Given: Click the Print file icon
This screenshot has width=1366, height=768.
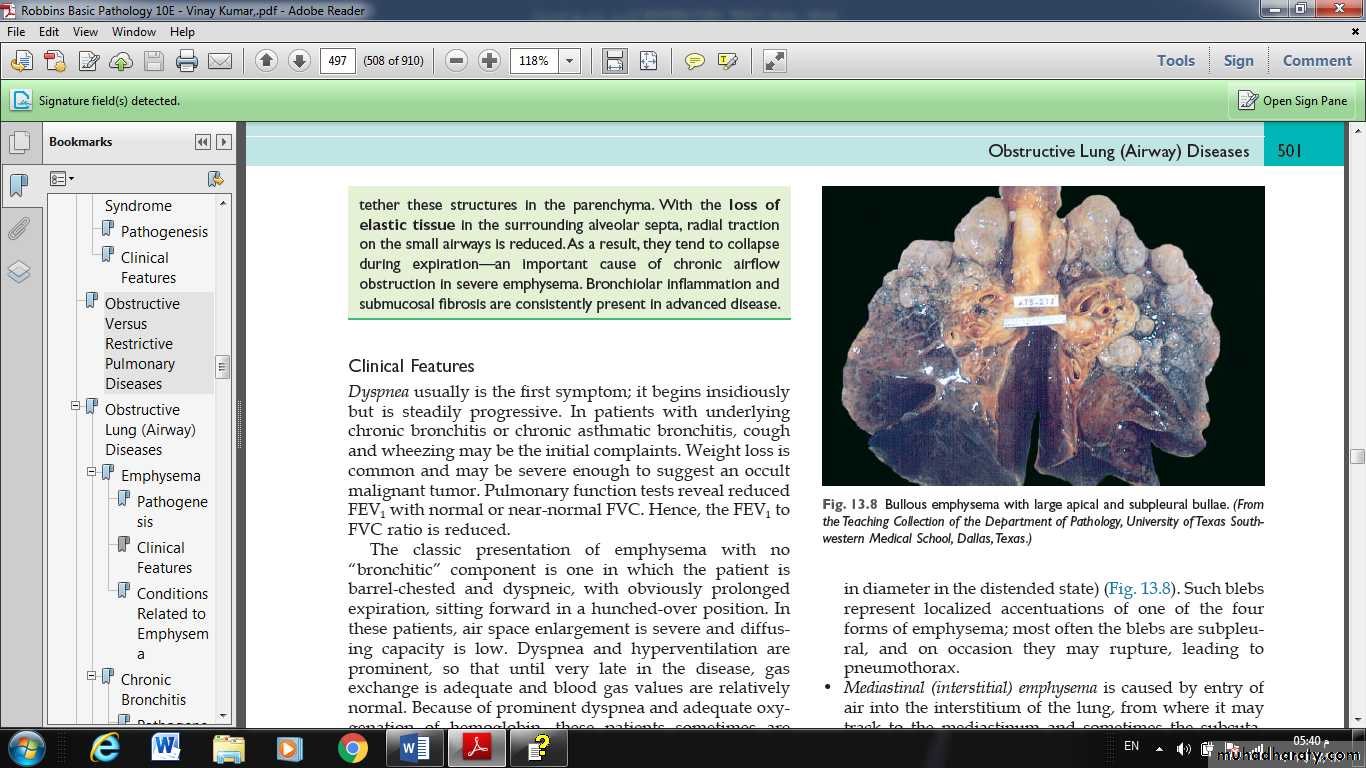Looking at the screenshot, I should point(186,61).
